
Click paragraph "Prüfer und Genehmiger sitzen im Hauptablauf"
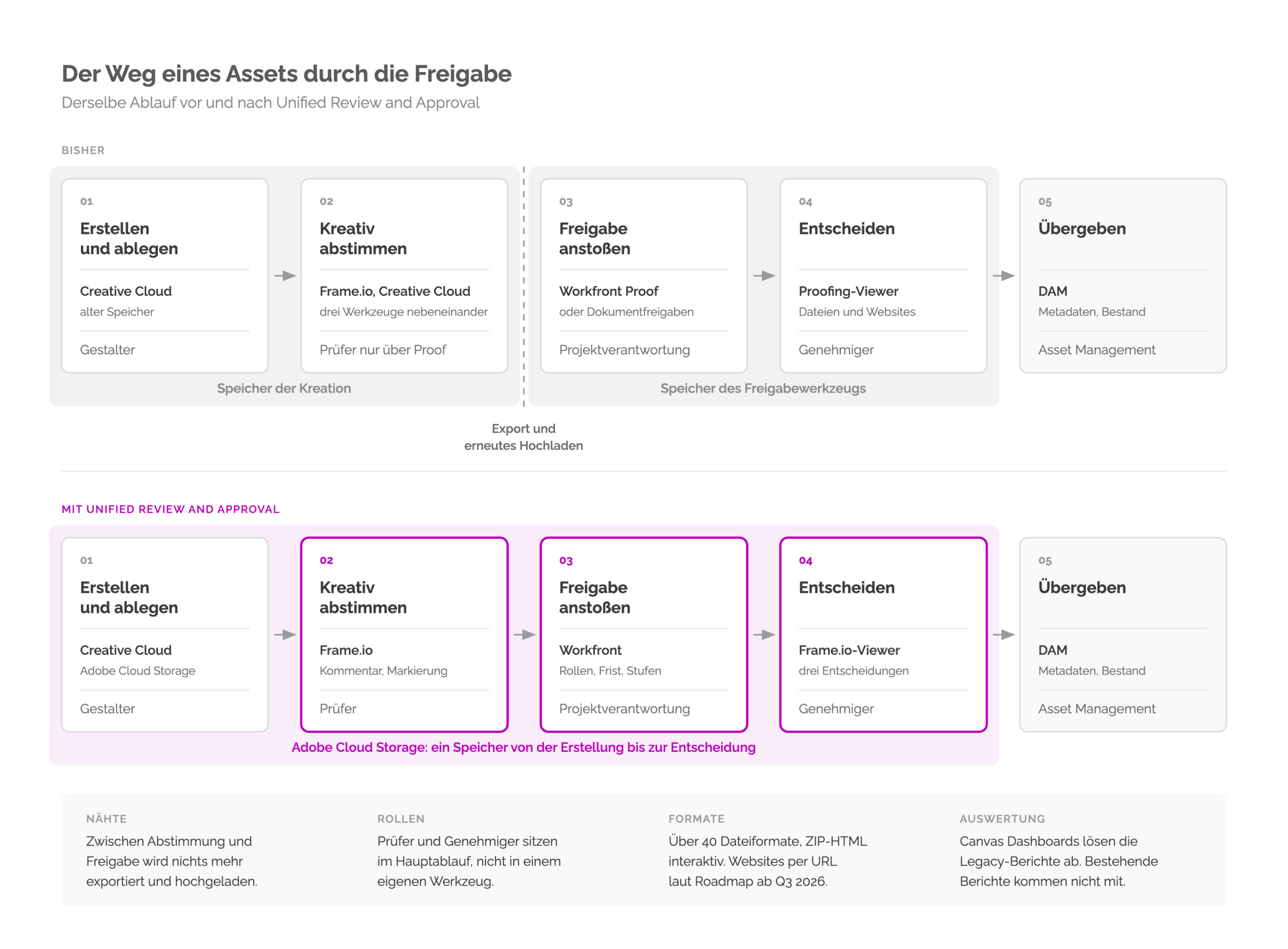(469, 861)
